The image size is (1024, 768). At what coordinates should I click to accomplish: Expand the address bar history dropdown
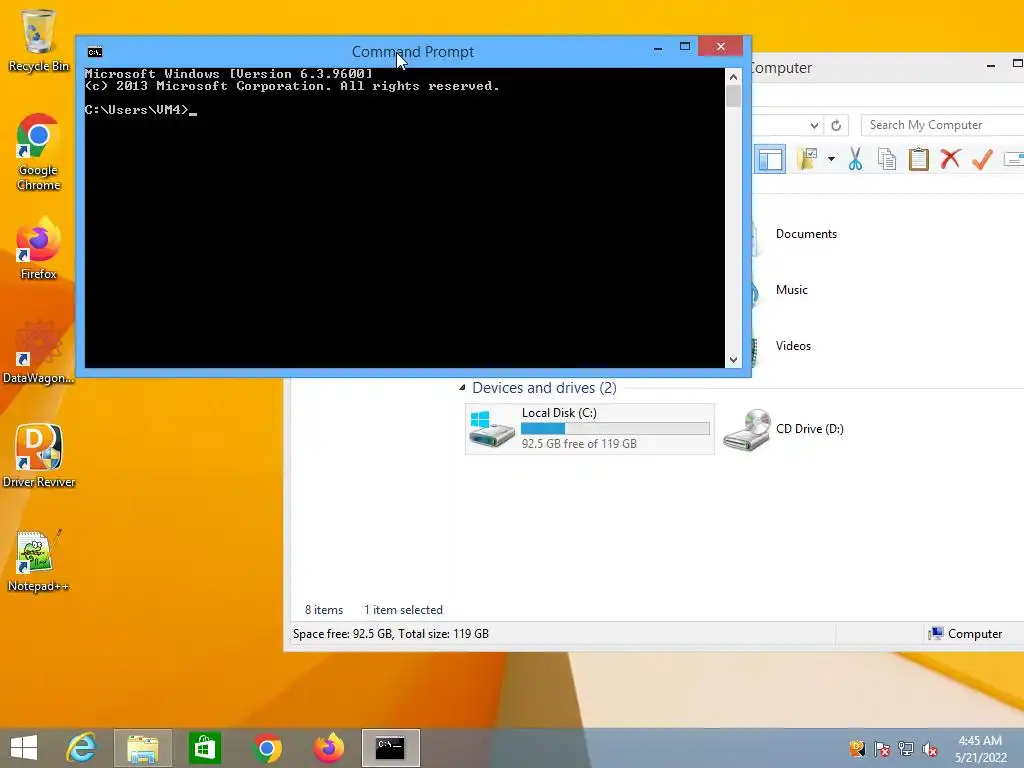814,125
